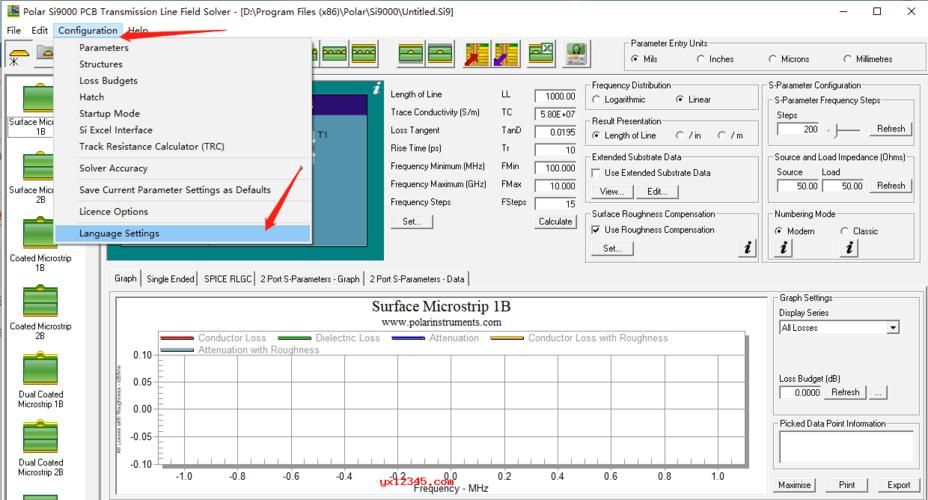Switch to the SPICE RLGC tab
The image size is (928, 500).
228,279
